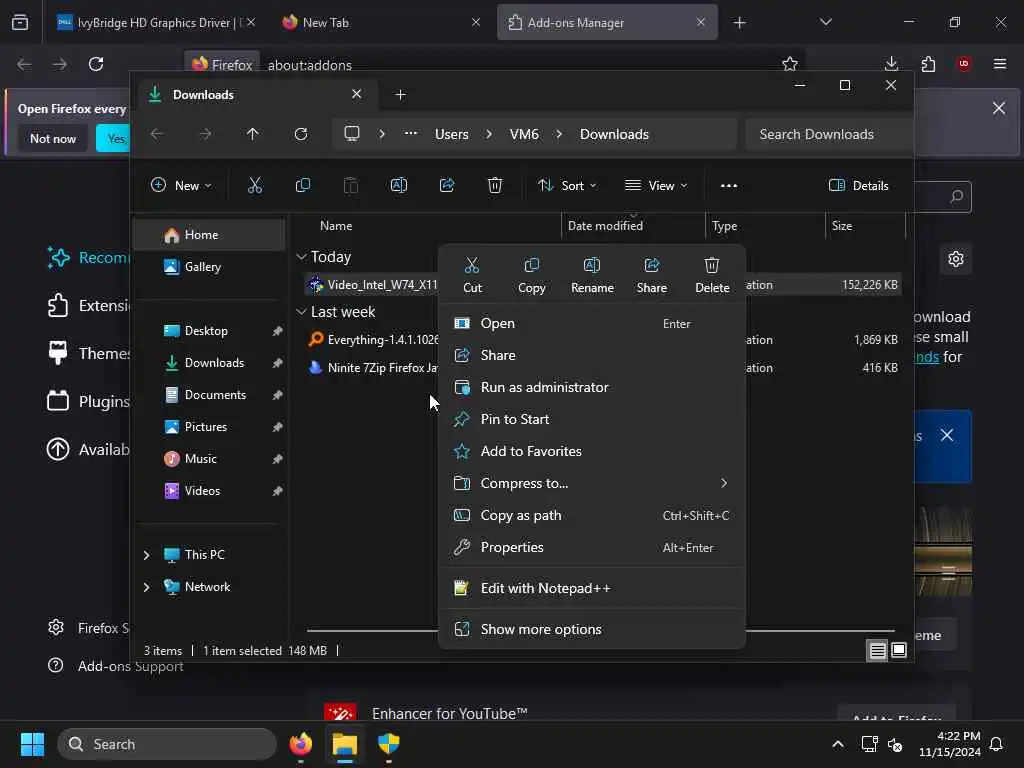1024x768 pixels.
Task: Click the Explorer toolbar Share icon
Action: 447,185
